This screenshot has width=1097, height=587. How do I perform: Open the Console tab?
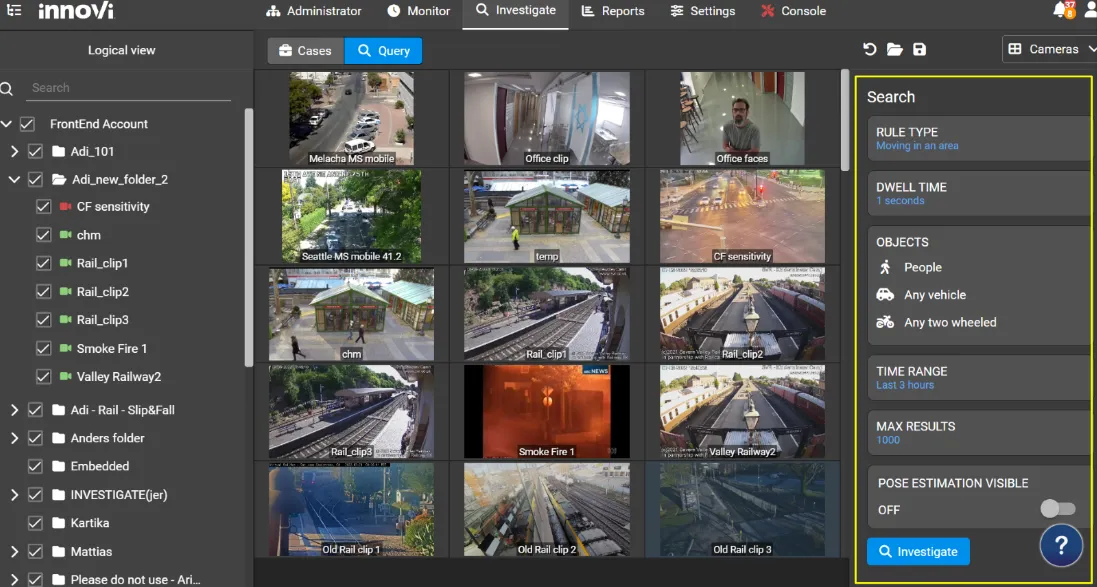click(793, 11)
